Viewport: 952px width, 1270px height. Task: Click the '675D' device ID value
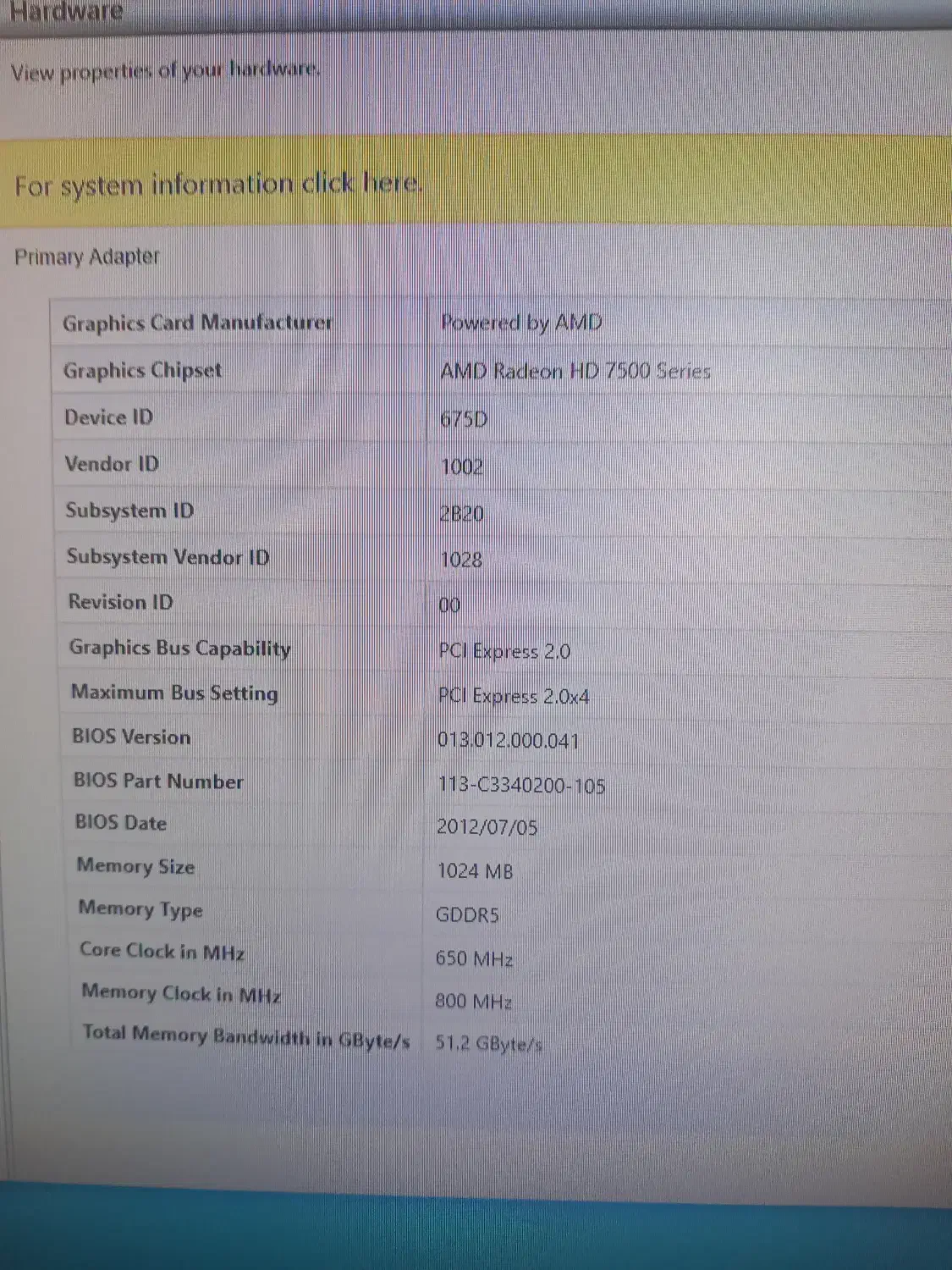[x=464, y=419]
